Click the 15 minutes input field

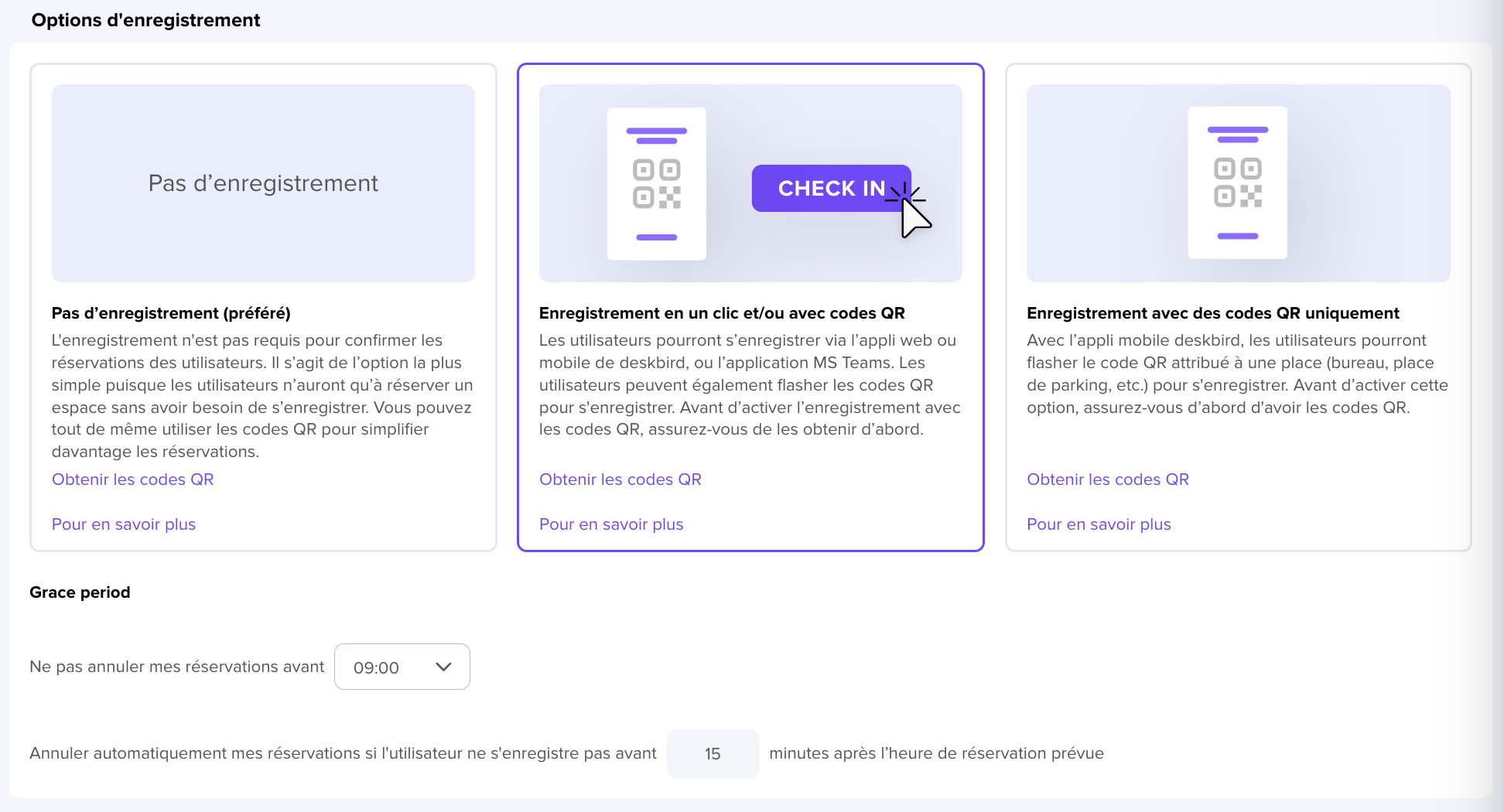(713, 753)
